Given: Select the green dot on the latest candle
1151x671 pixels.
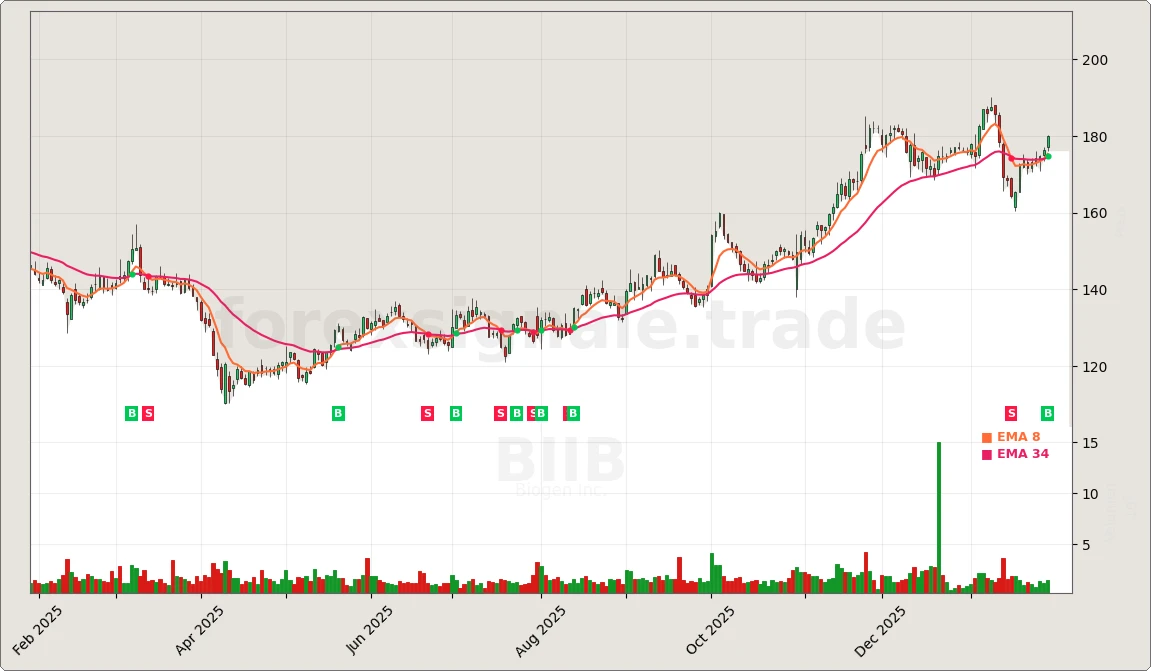Looking at the screenshot, I should pyautogui.click(x=1049, y=157).
